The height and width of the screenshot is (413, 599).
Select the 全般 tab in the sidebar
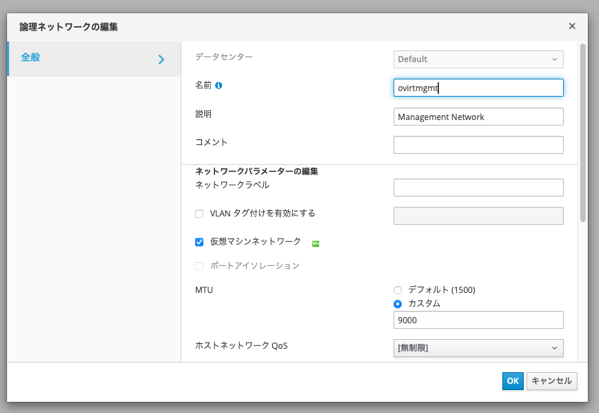pyautogui.click(x=94, y=58)
